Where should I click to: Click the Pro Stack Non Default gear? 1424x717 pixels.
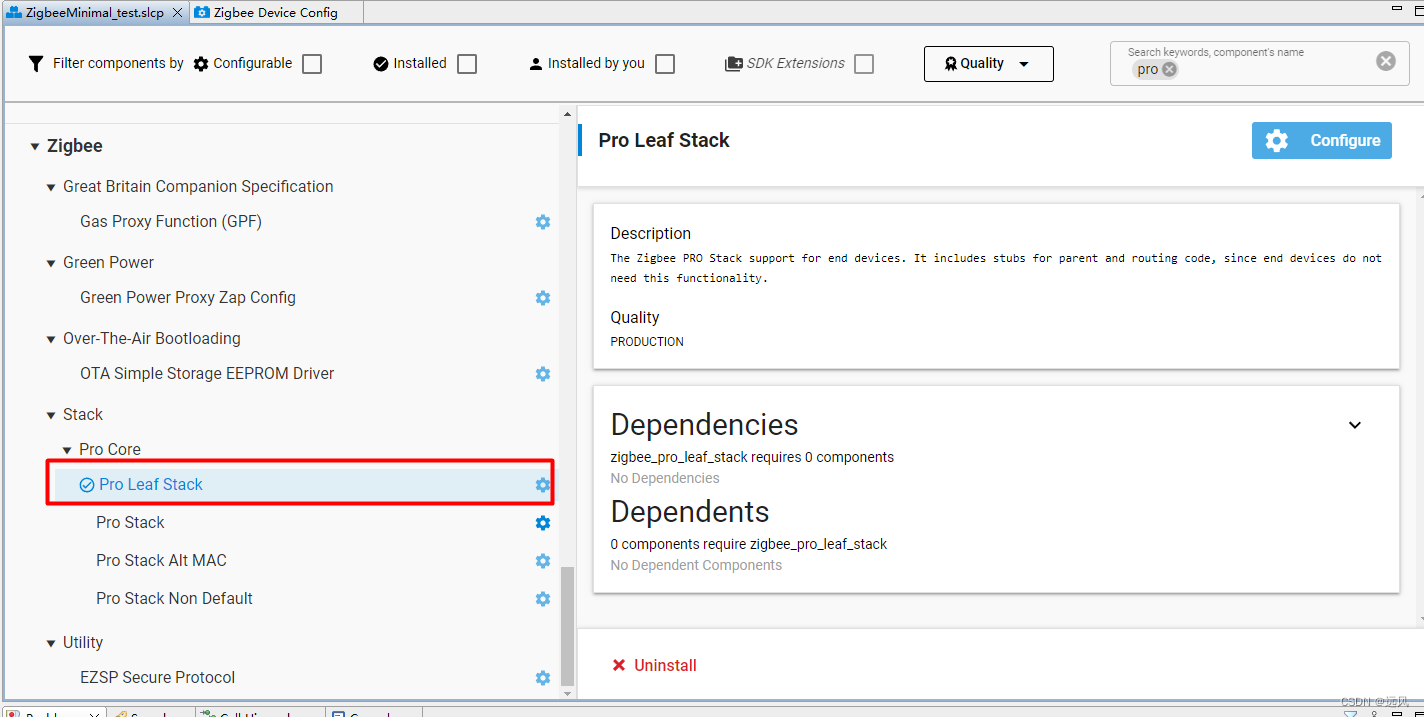pyautogui.click(x=542, y=599)
